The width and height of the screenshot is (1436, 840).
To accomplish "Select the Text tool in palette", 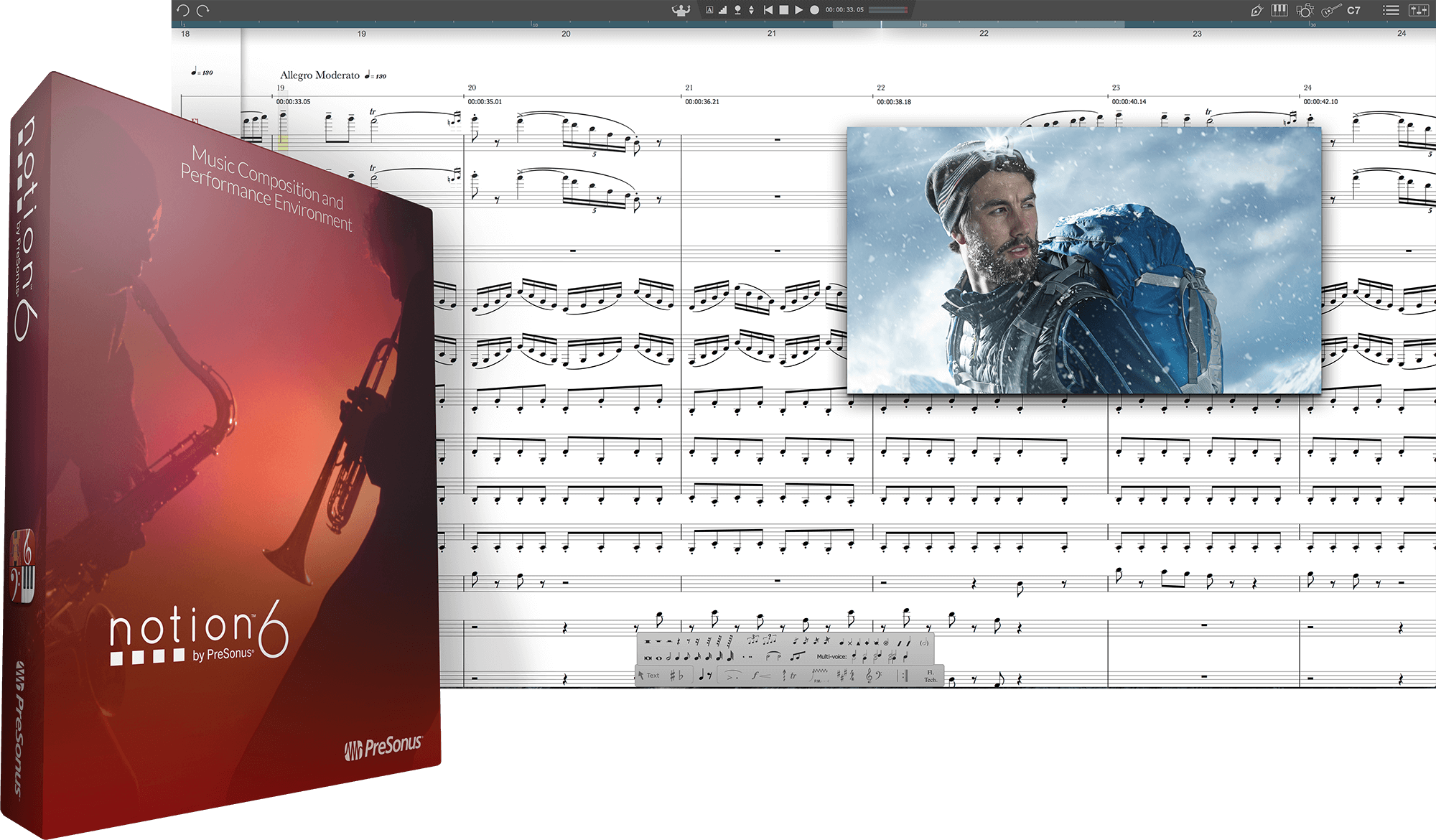I will click(653, 676).
